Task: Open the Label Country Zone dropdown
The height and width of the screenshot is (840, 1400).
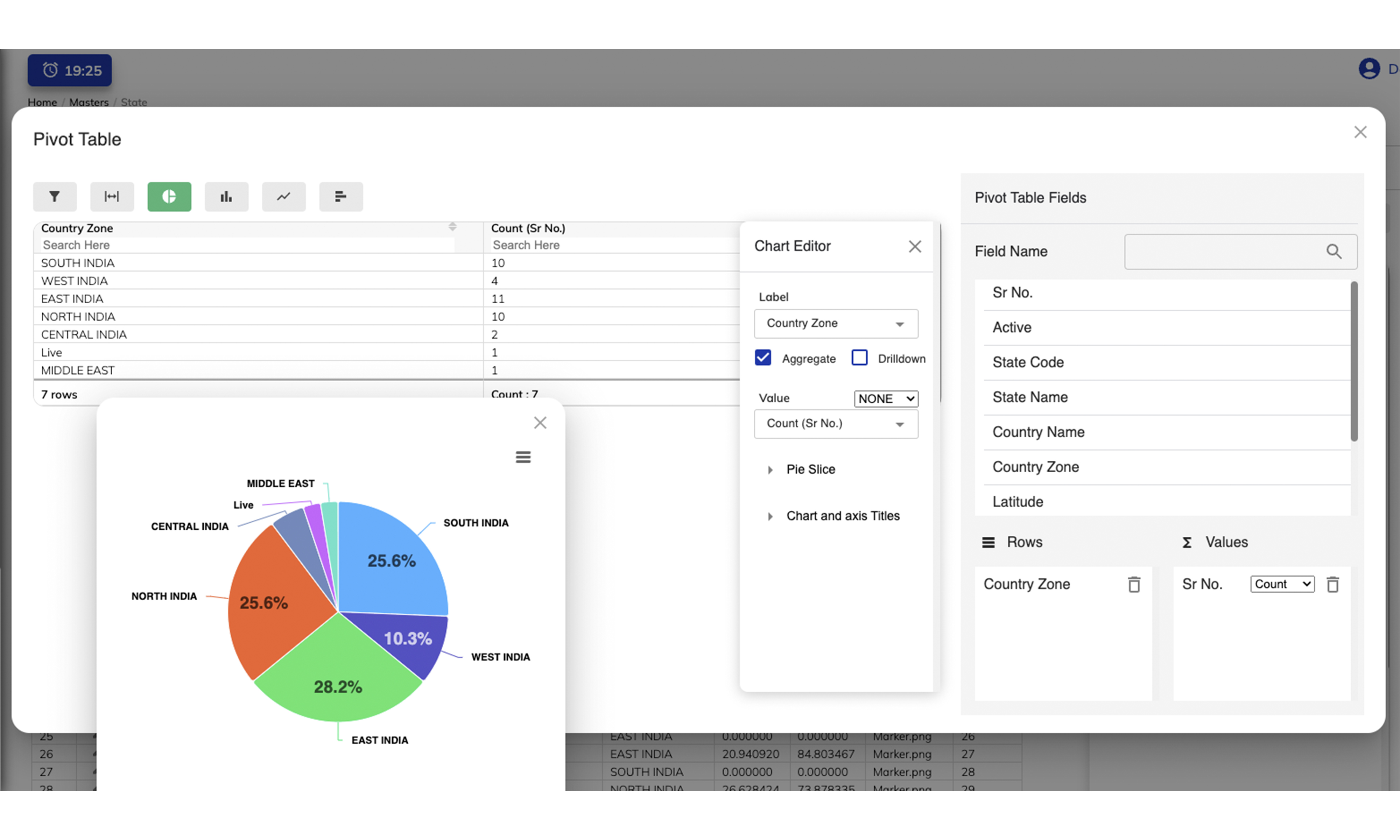Action: (x=836, y=323)
